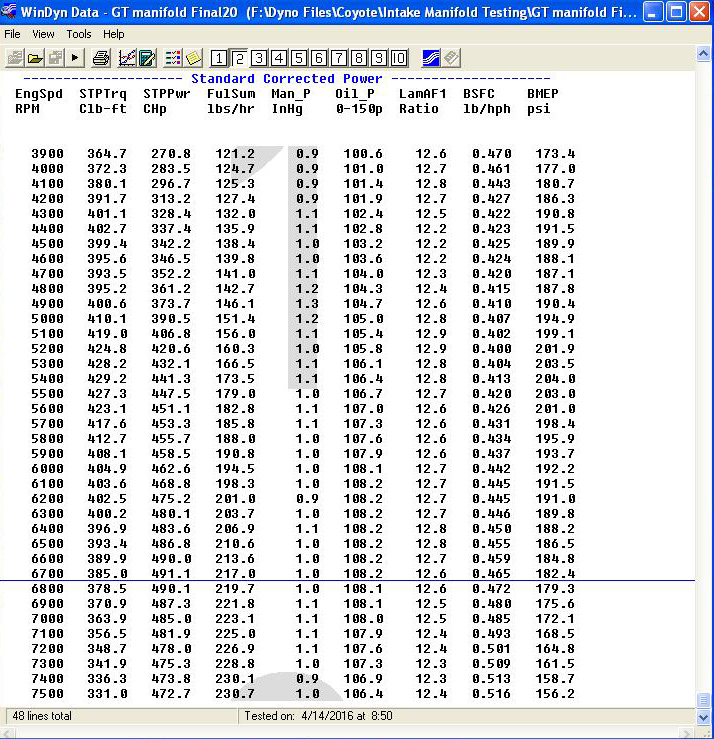
Task: Switch to data page 10
Action: pos(399,58)
